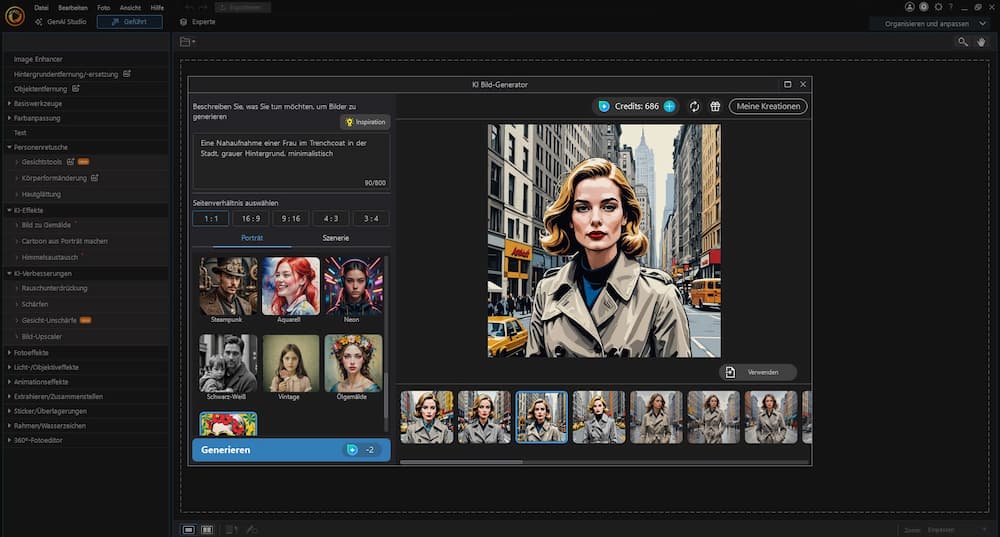
Task: Open Meine Kreationen
Action: (767, 106)
